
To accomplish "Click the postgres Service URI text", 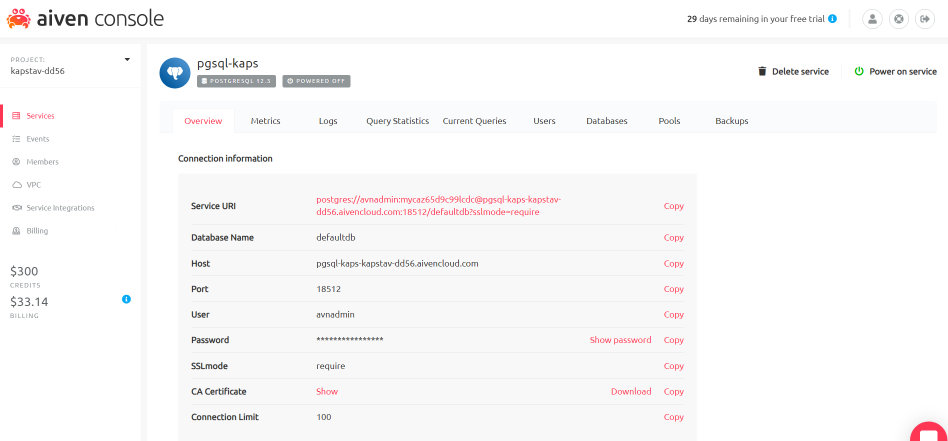I will click(x=439, y=206).
